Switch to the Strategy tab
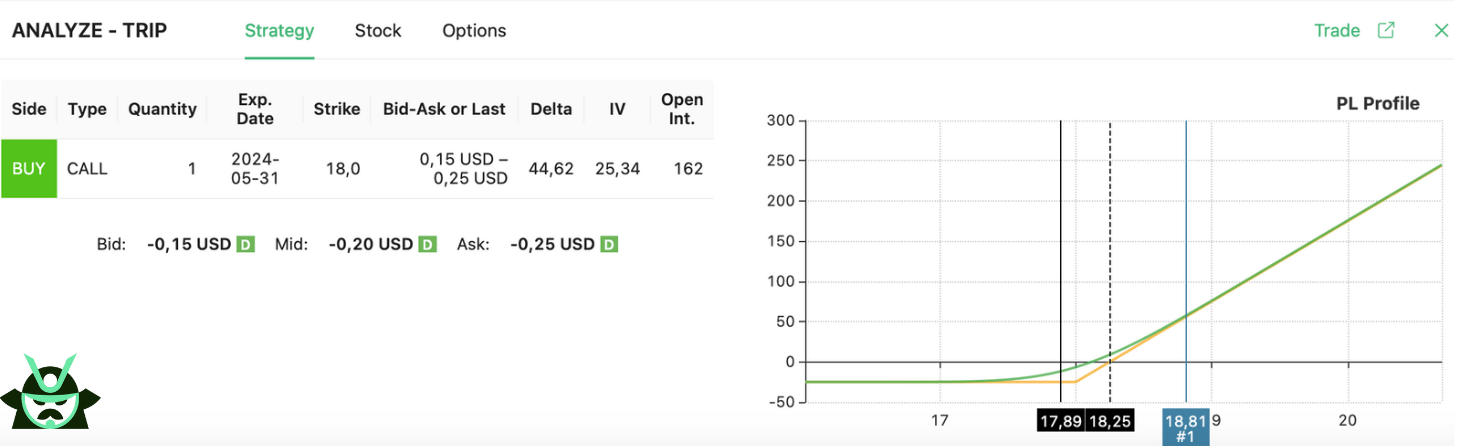 click(x=279, y=31)
